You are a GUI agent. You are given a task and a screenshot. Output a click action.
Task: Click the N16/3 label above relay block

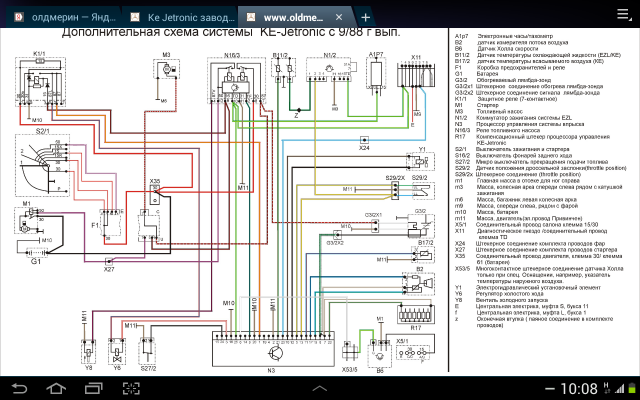(232, 55)
